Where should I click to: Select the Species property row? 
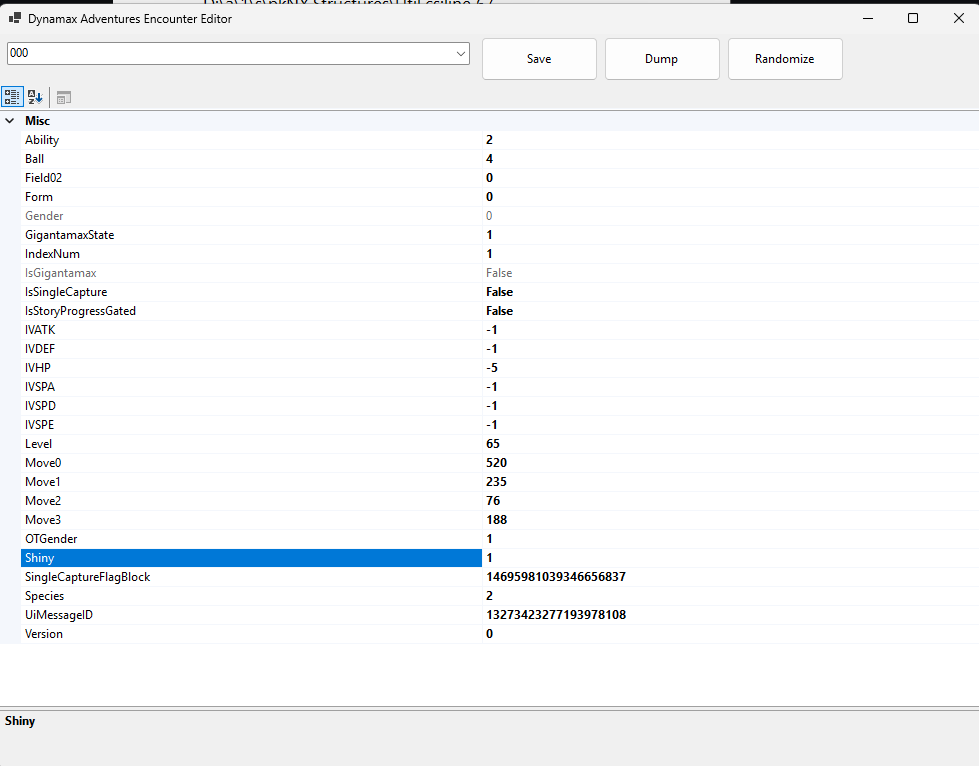[44, 596]
